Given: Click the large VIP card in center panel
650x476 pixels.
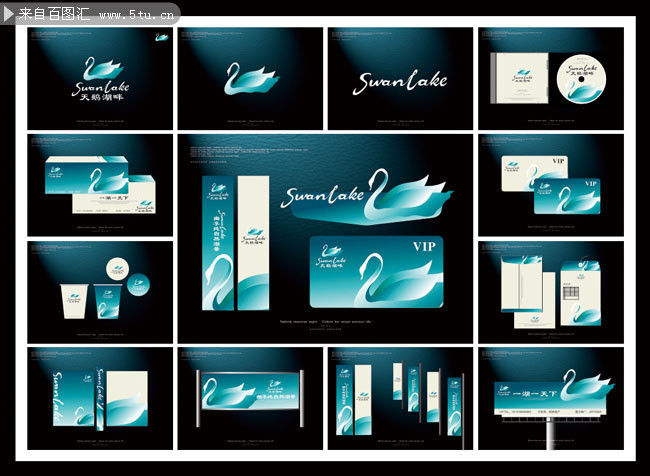Looking at the screenshot, I should pos(376,272).
